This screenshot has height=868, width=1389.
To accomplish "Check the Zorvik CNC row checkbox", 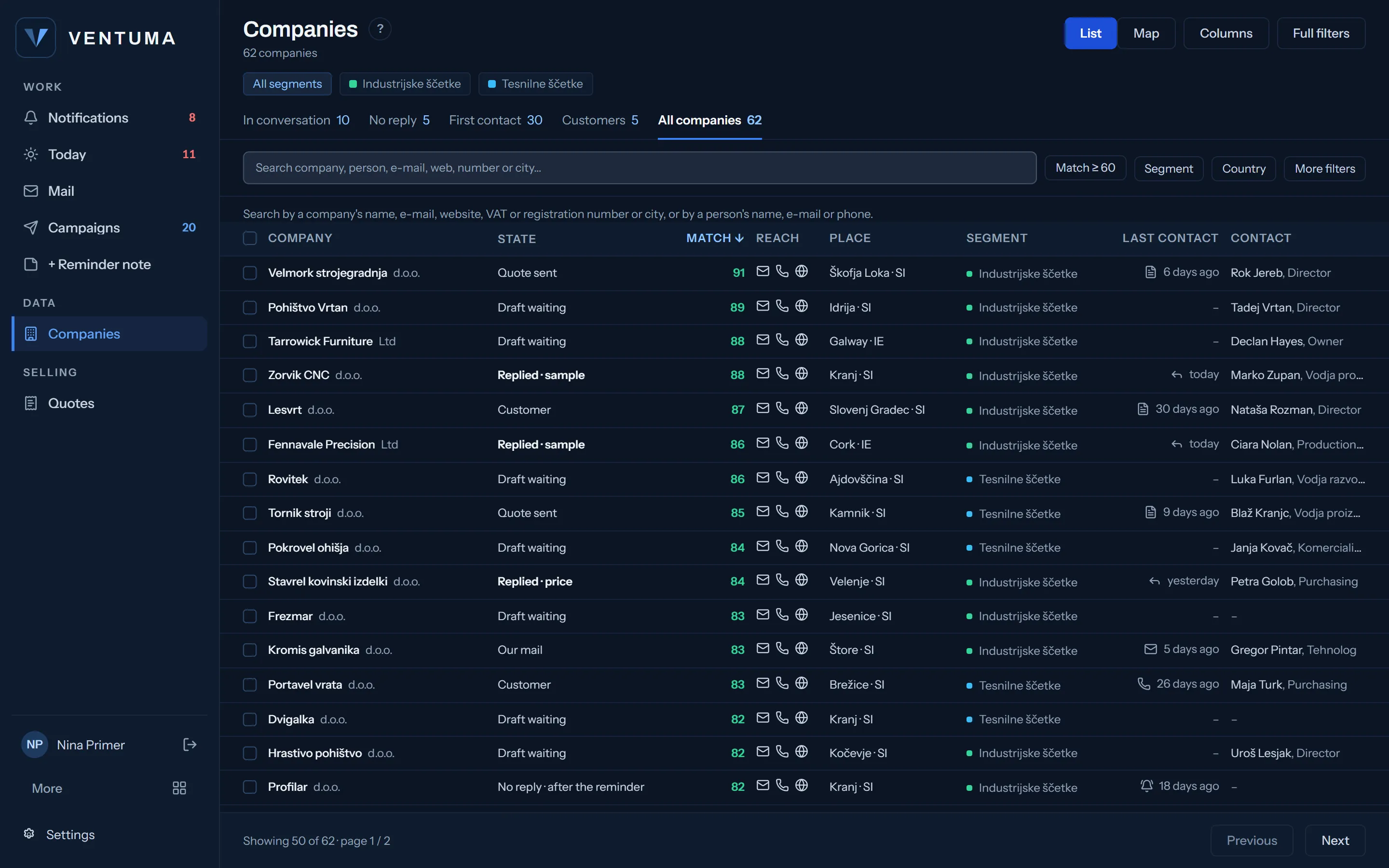I will [250, 376].
